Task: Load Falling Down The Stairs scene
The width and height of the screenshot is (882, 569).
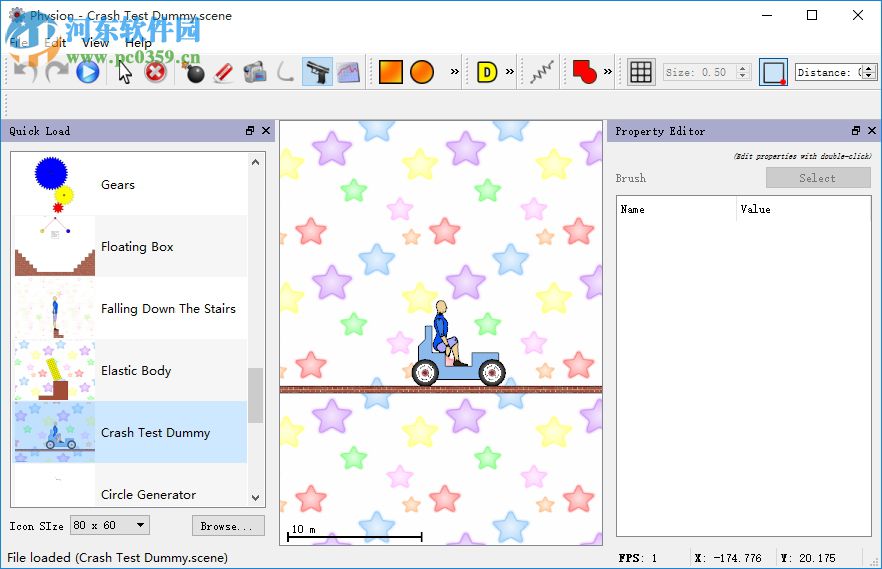Action: tap(130, 308)
